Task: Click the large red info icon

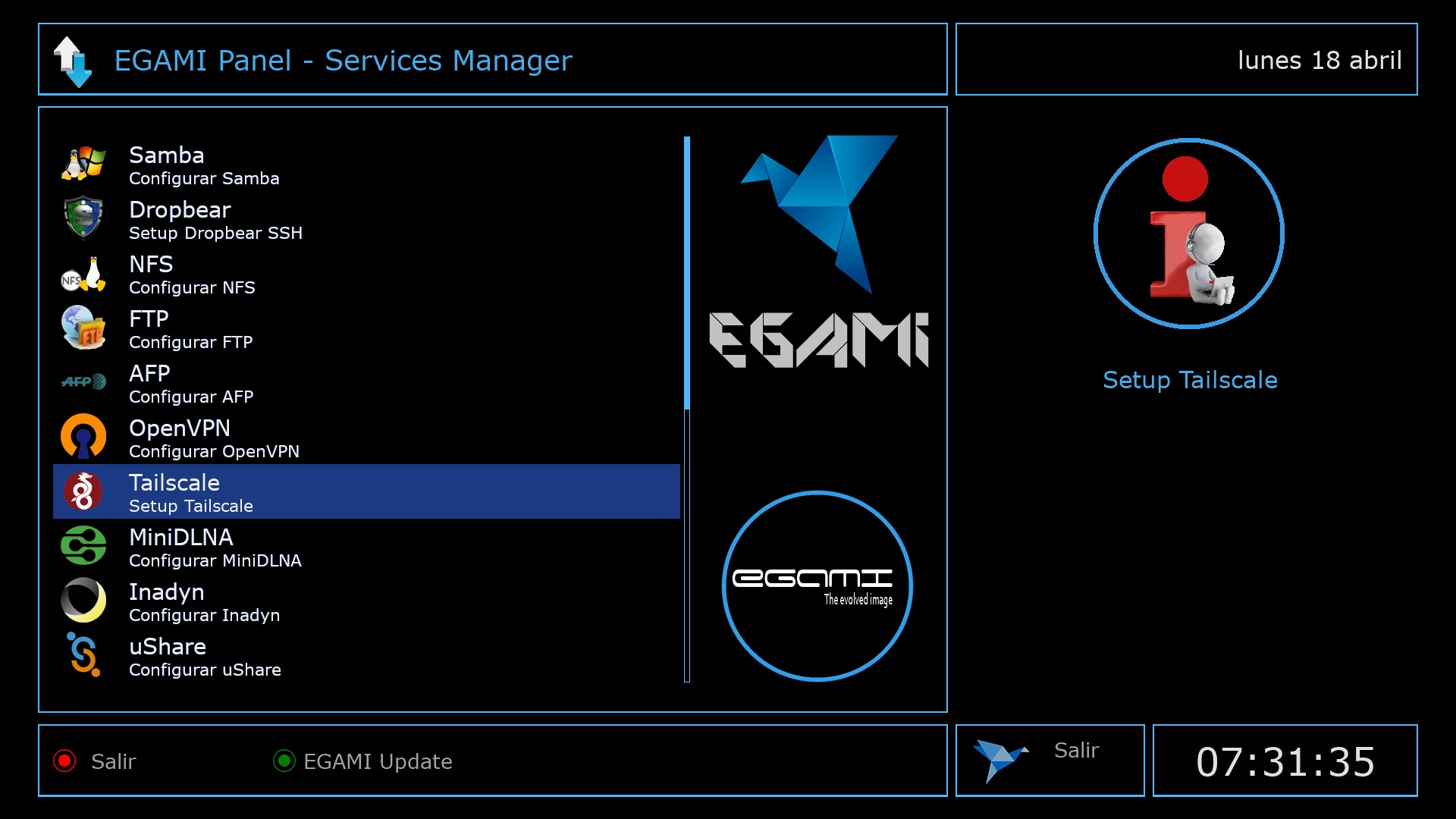Action: [1188, 234]
